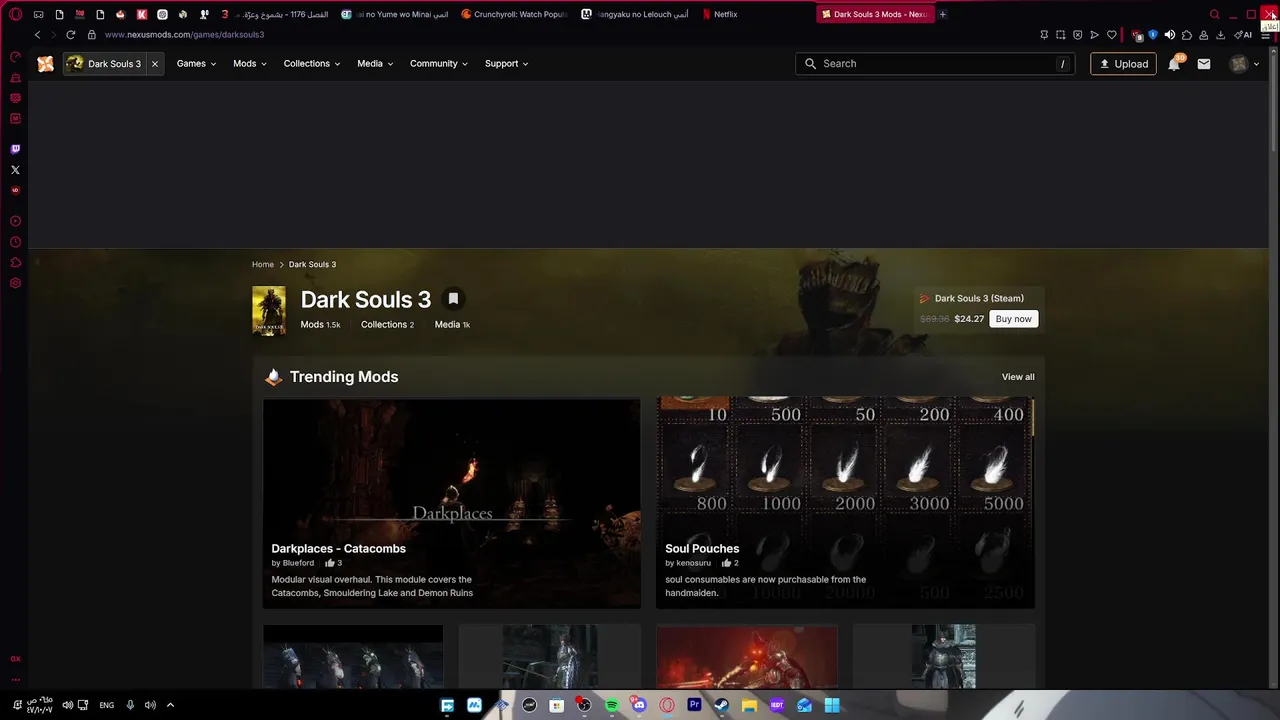Open the Community dropdown menu

pos(439,64)
